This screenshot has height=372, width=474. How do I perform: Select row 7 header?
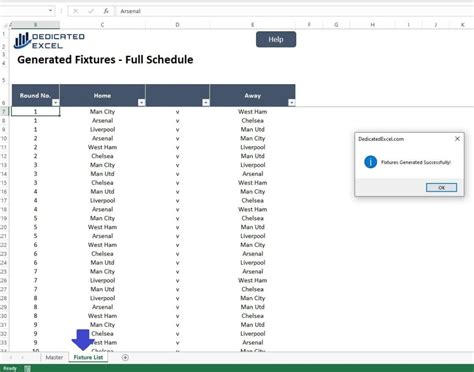[4, 111]
